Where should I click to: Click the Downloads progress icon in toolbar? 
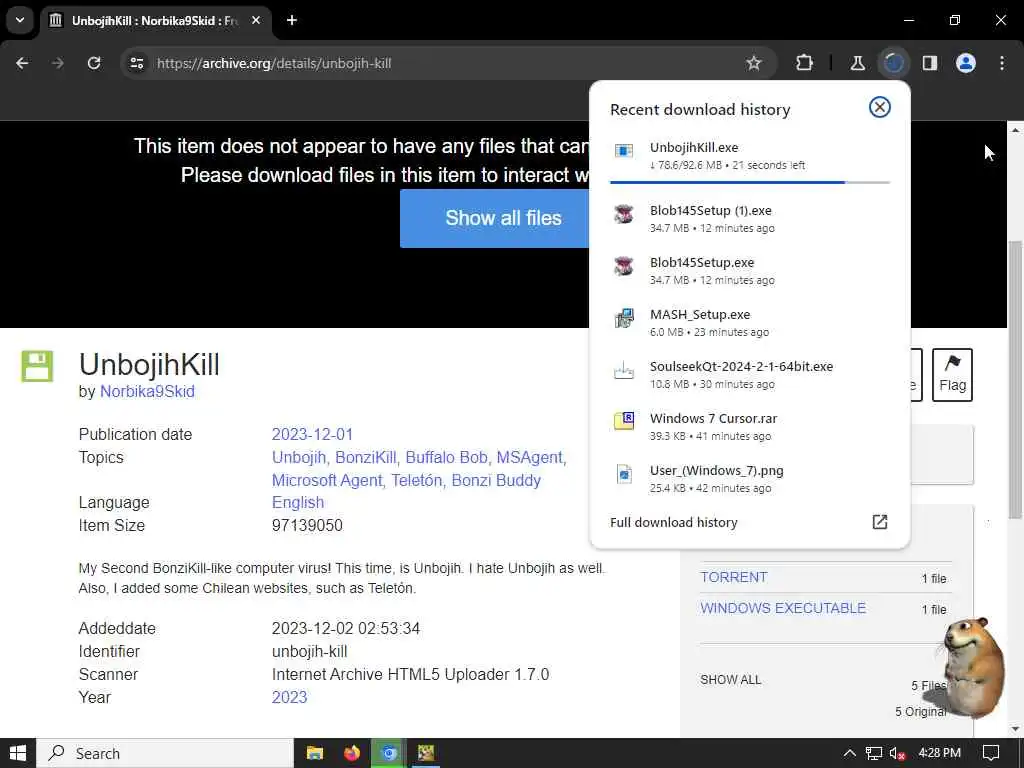pyautogui.click(x=893, y=63)
